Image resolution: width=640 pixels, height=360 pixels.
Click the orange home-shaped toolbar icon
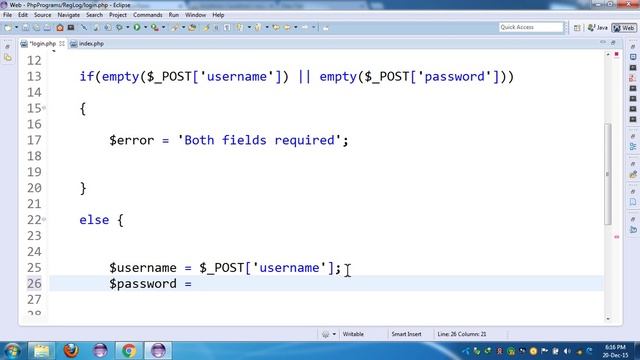point(60,27)
